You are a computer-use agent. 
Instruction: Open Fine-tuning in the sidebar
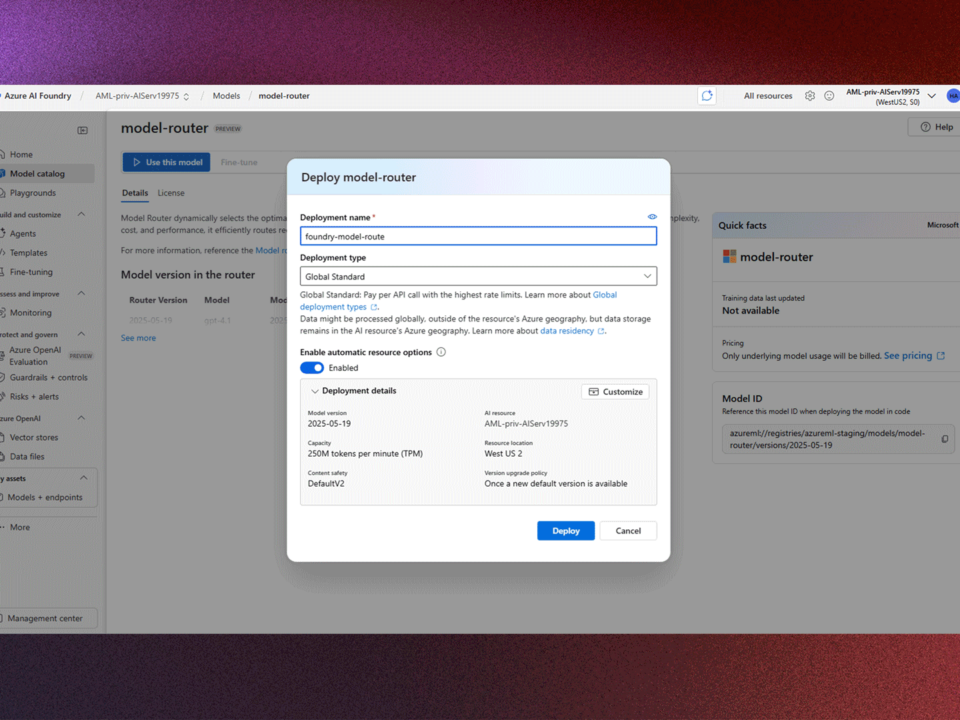point(31,272)
